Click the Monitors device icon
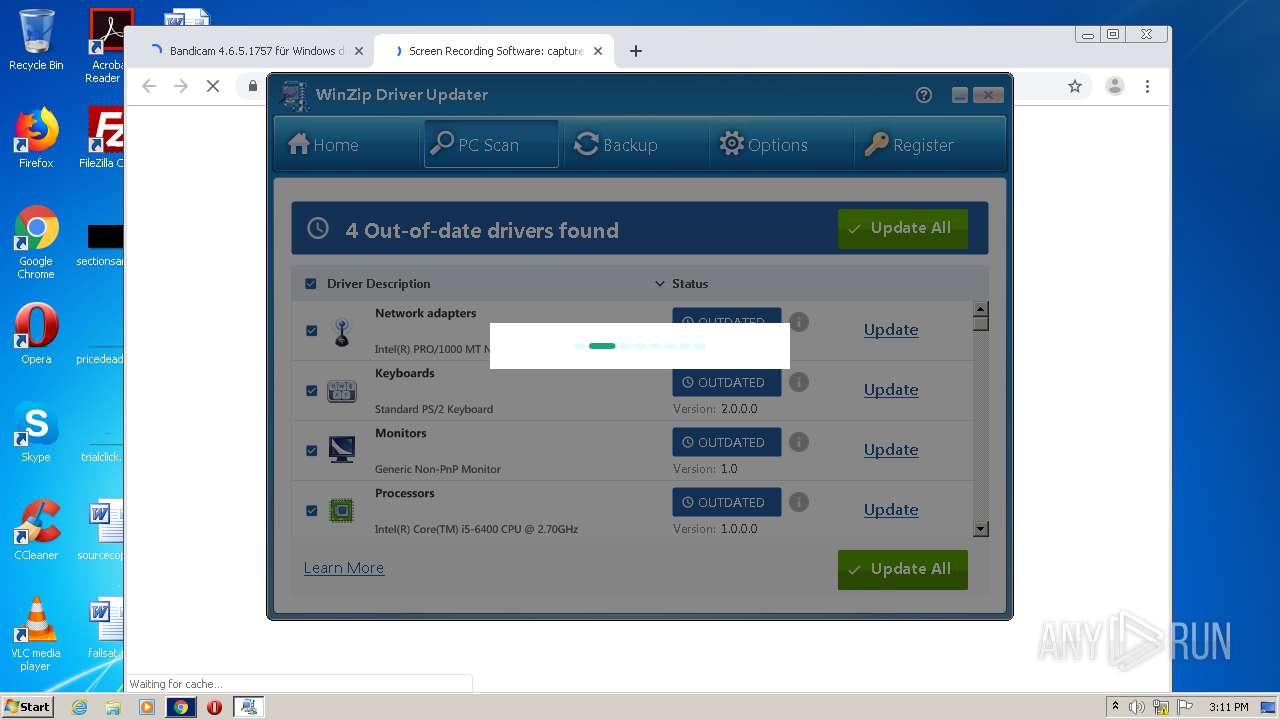The image size is (1280, 720). 342,450
